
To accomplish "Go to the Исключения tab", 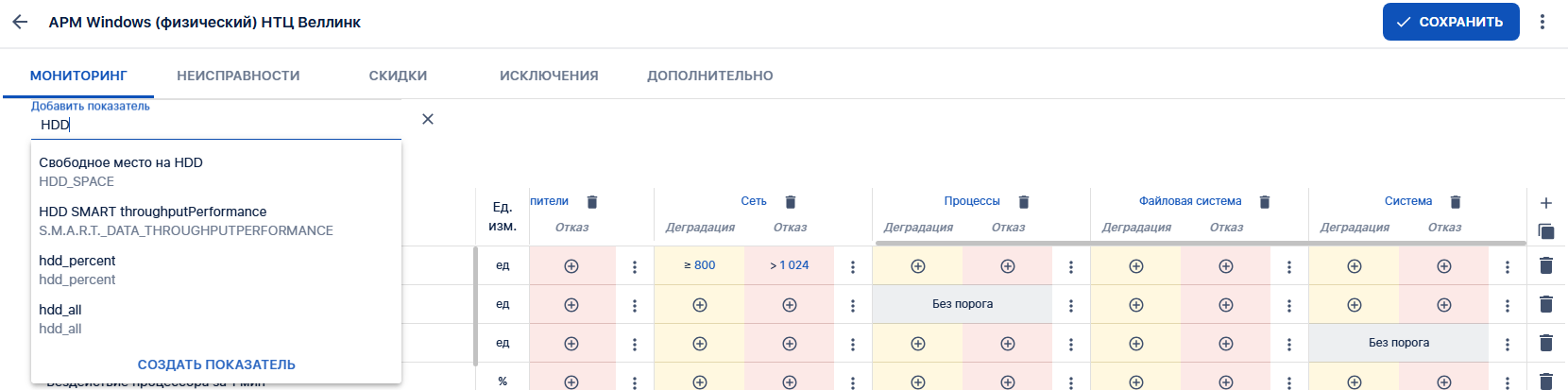I will point(549,76).
